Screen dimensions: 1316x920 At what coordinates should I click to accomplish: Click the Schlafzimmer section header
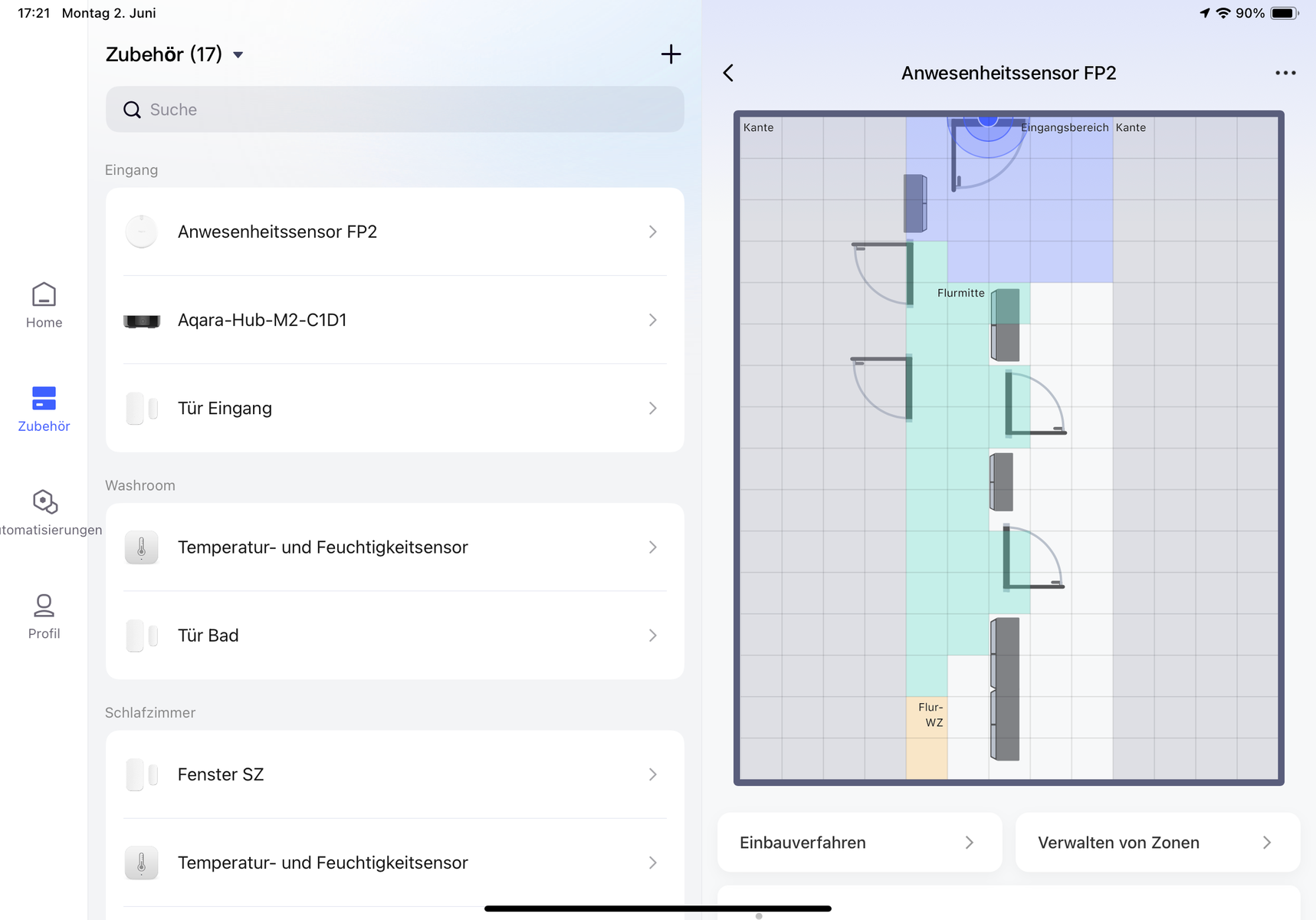point(150,712)
